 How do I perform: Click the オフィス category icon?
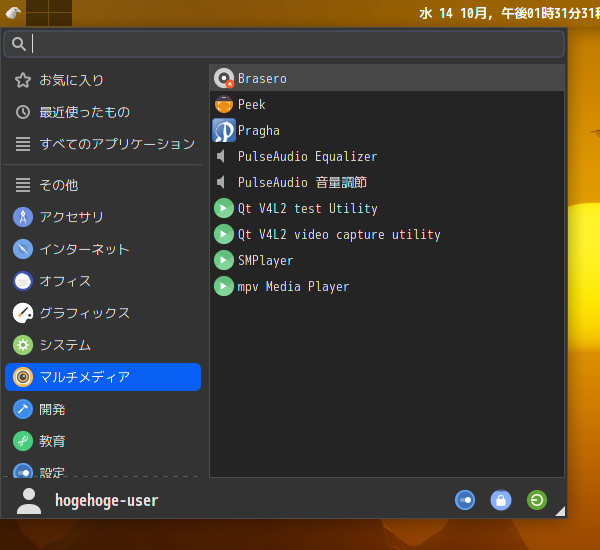(x=23, y=281)
